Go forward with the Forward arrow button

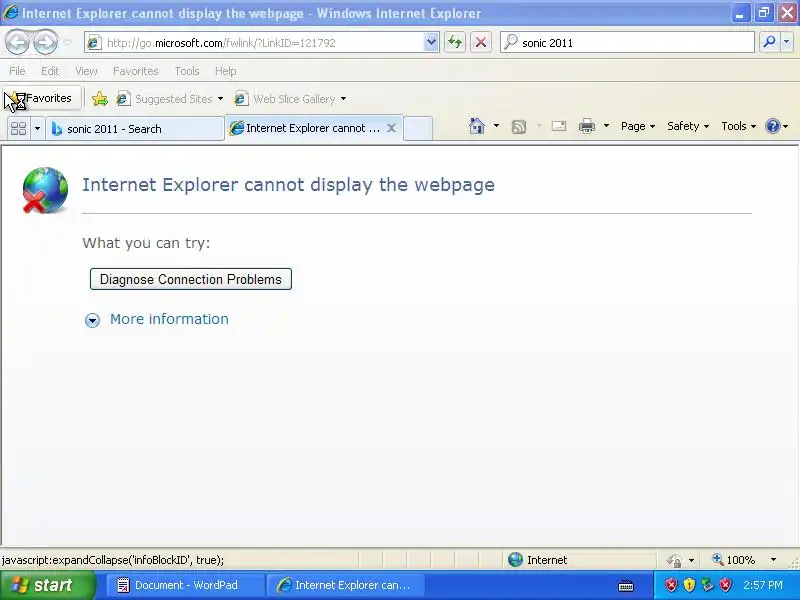tap(45, 42)
